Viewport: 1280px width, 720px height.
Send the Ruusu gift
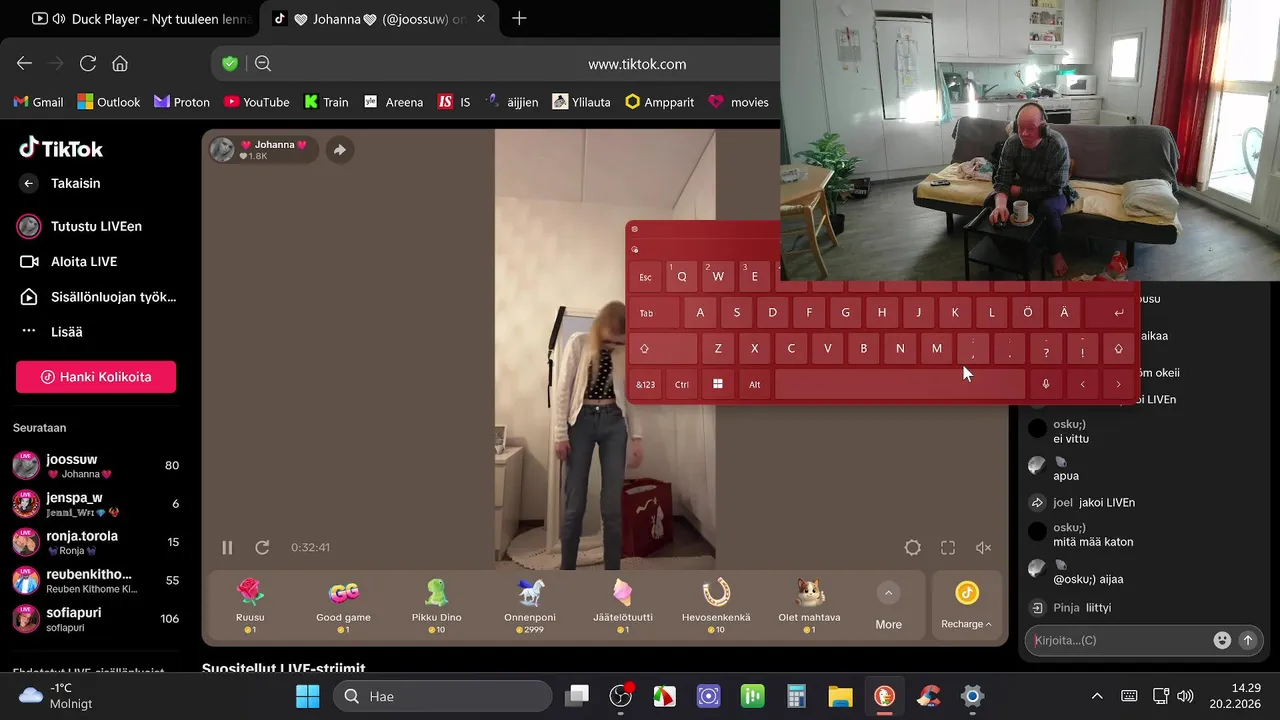click(x=250, y=606)
